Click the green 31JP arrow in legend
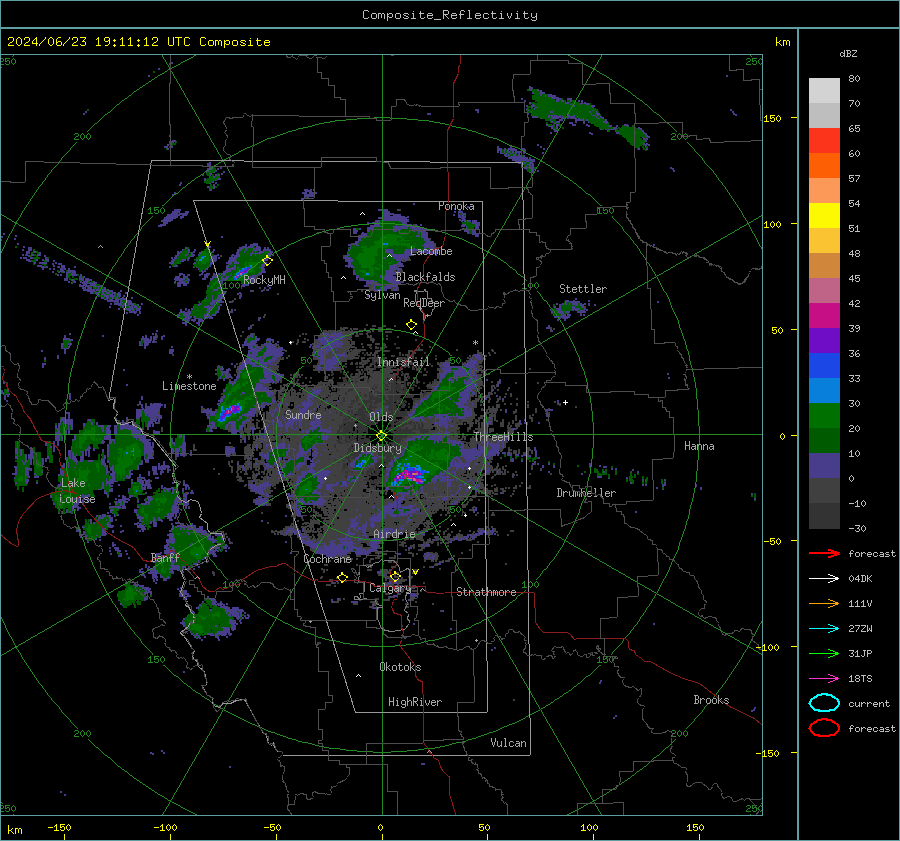Screen dimensions: 900x841 click(824, 653)
